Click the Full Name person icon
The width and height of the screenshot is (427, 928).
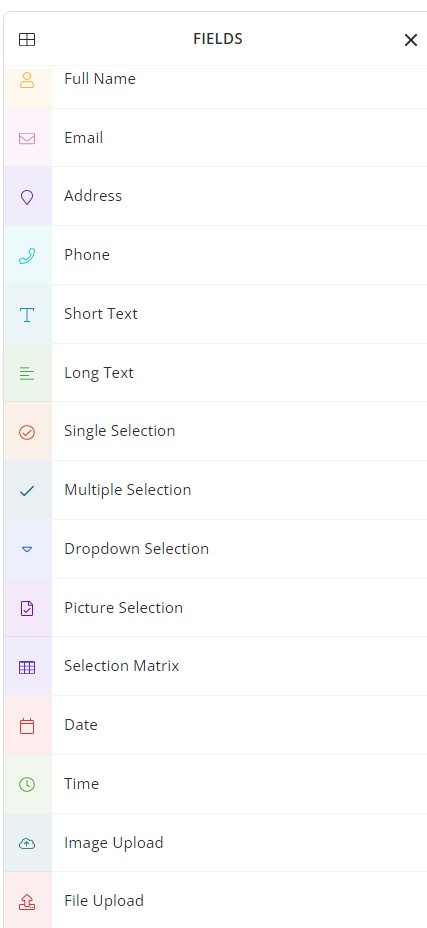[27, 80]
